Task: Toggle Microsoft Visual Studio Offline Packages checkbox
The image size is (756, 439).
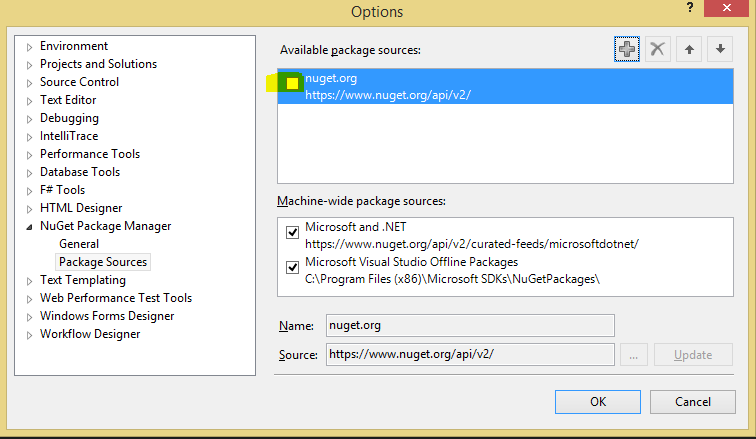Action: (292, 267)
